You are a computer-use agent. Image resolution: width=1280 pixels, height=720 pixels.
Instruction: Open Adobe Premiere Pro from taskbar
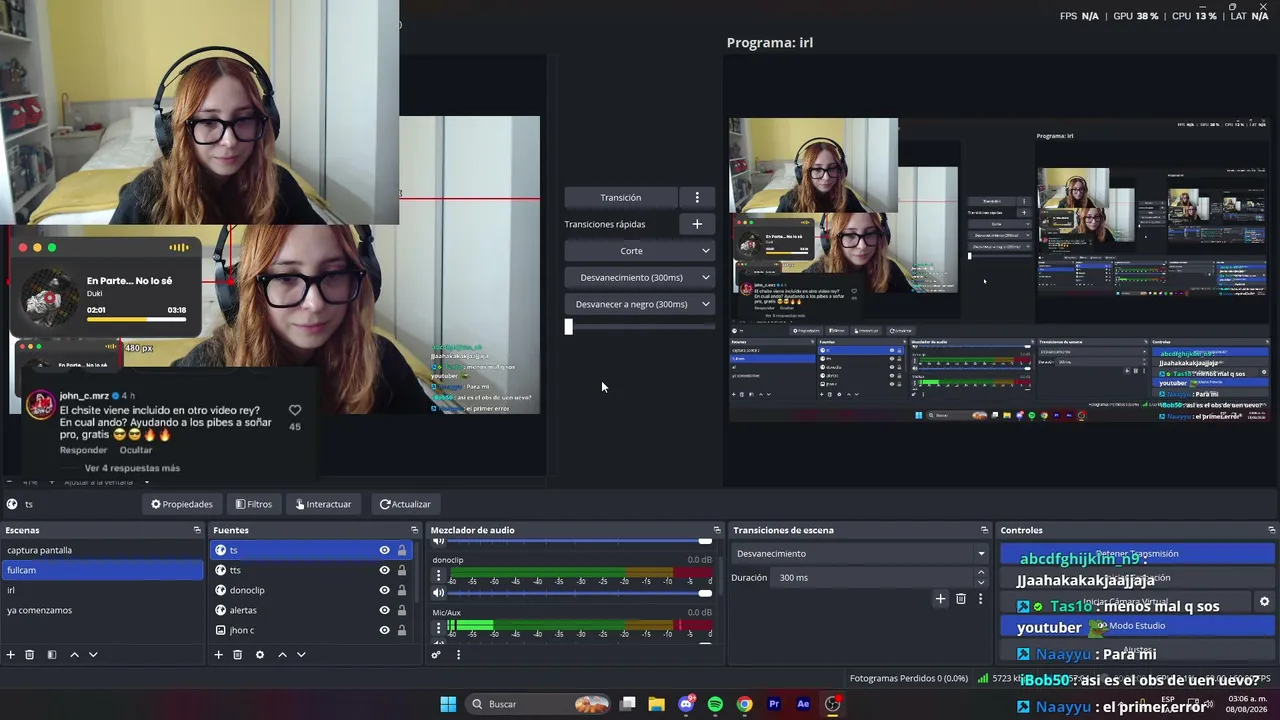[x=773, y=704]
